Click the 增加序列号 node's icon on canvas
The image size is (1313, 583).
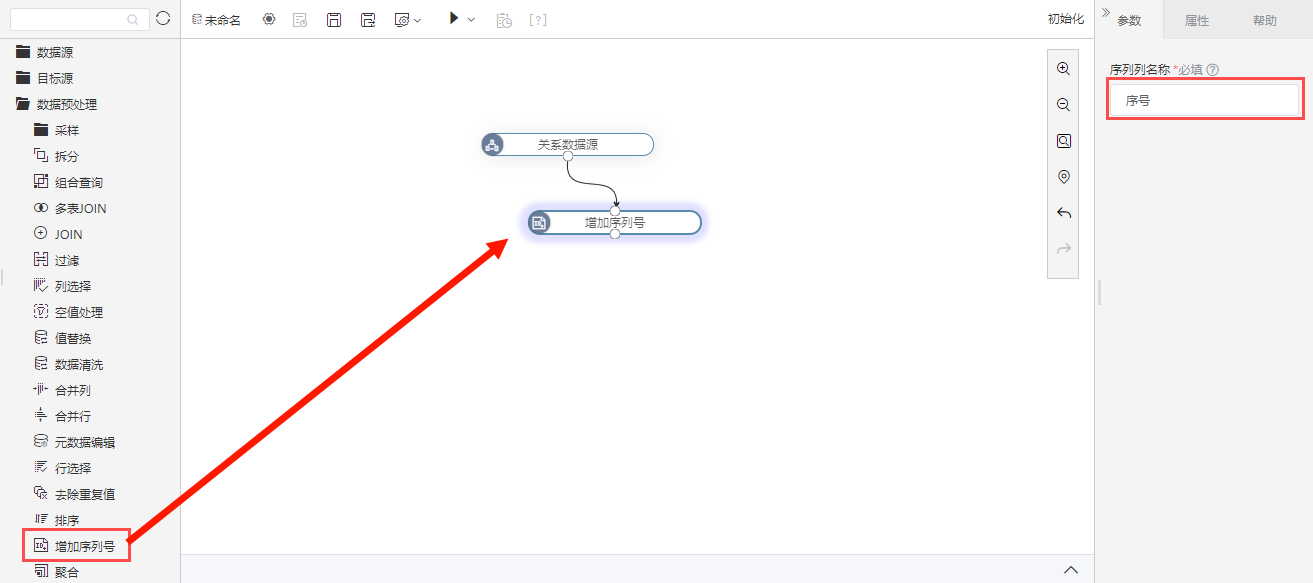tap(539, 223)
